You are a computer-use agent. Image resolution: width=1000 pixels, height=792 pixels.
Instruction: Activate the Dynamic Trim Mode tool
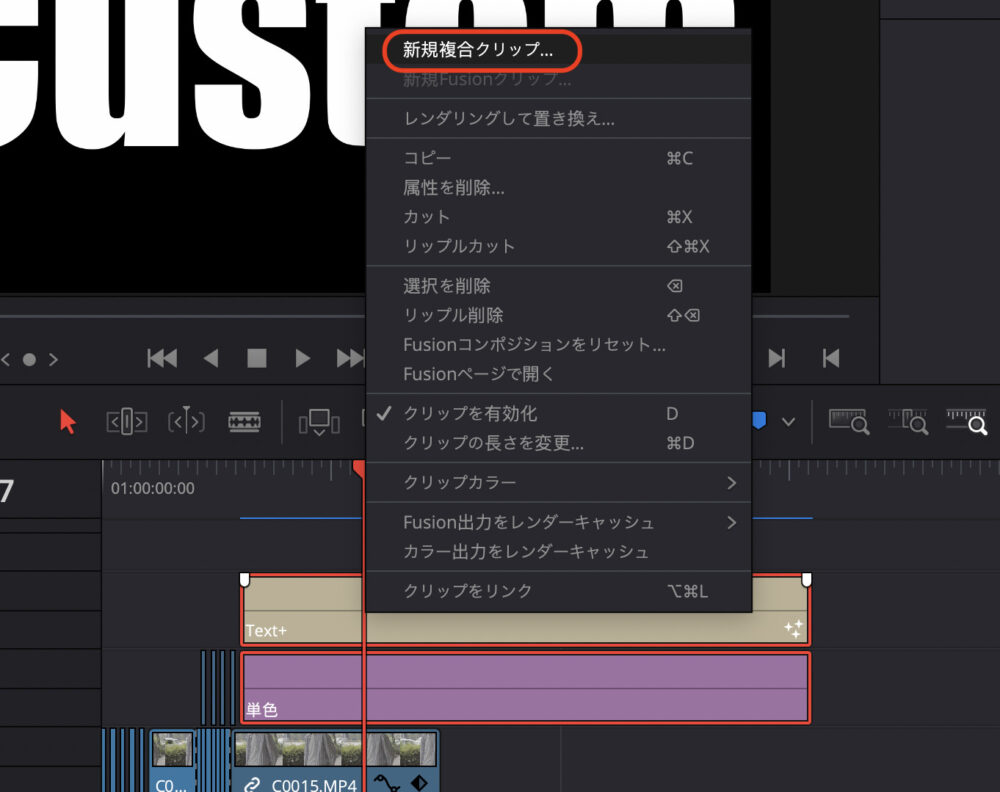tap(186, 422)
